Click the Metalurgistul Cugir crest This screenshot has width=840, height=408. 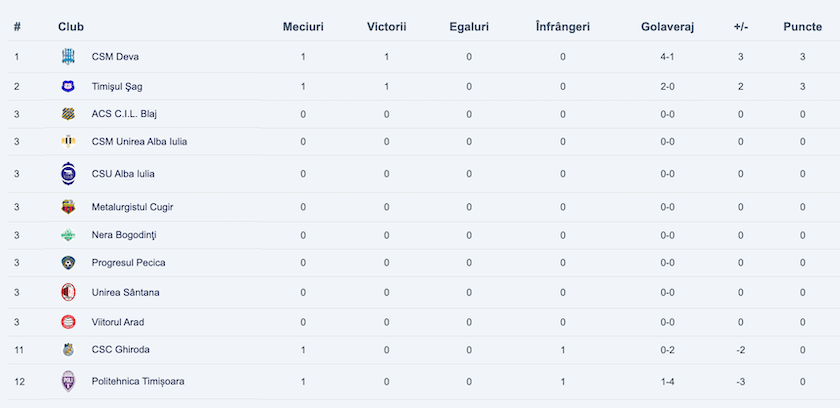click(x=68, y=207)
